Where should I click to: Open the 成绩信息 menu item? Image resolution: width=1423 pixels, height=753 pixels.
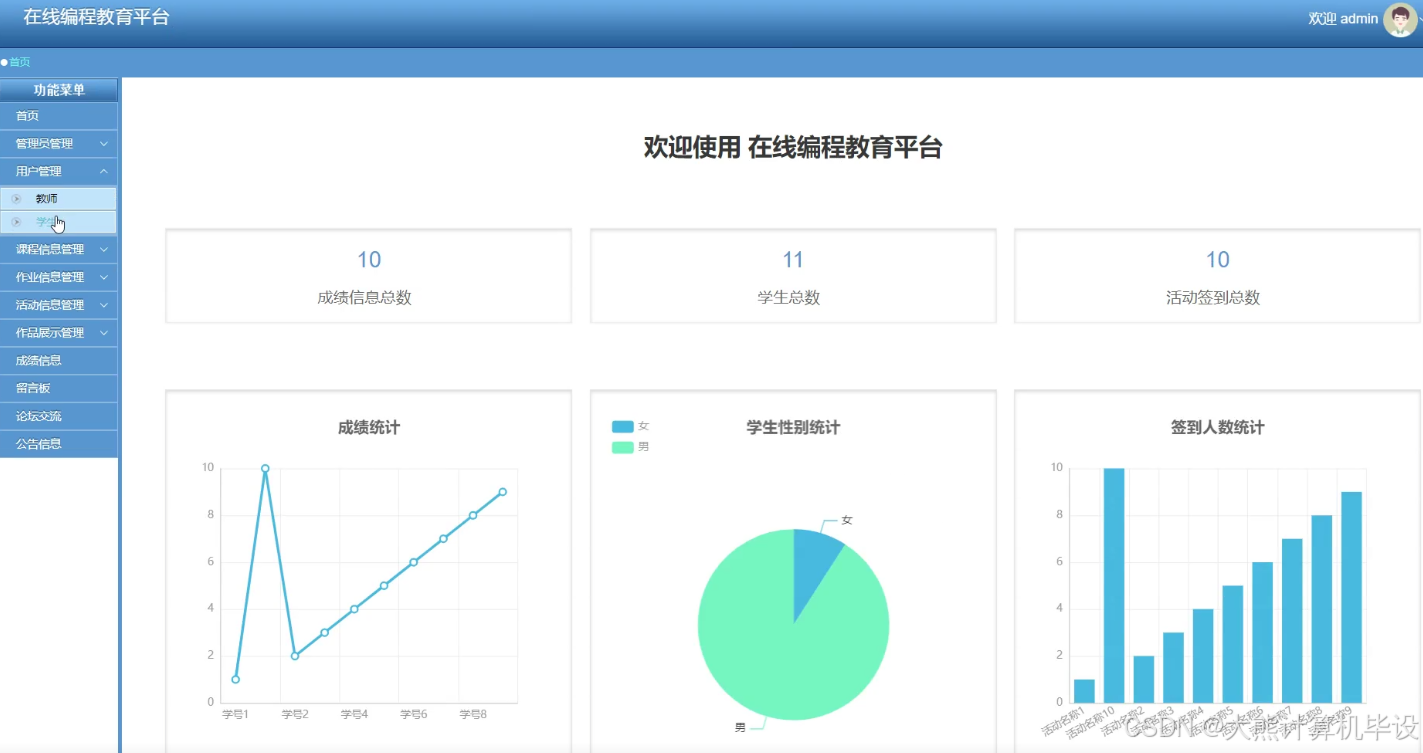(x=59, y=361)
